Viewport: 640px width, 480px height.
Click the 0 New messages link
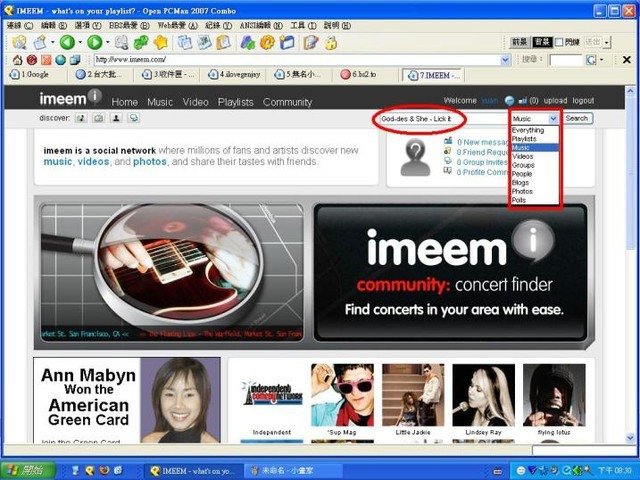484,142
